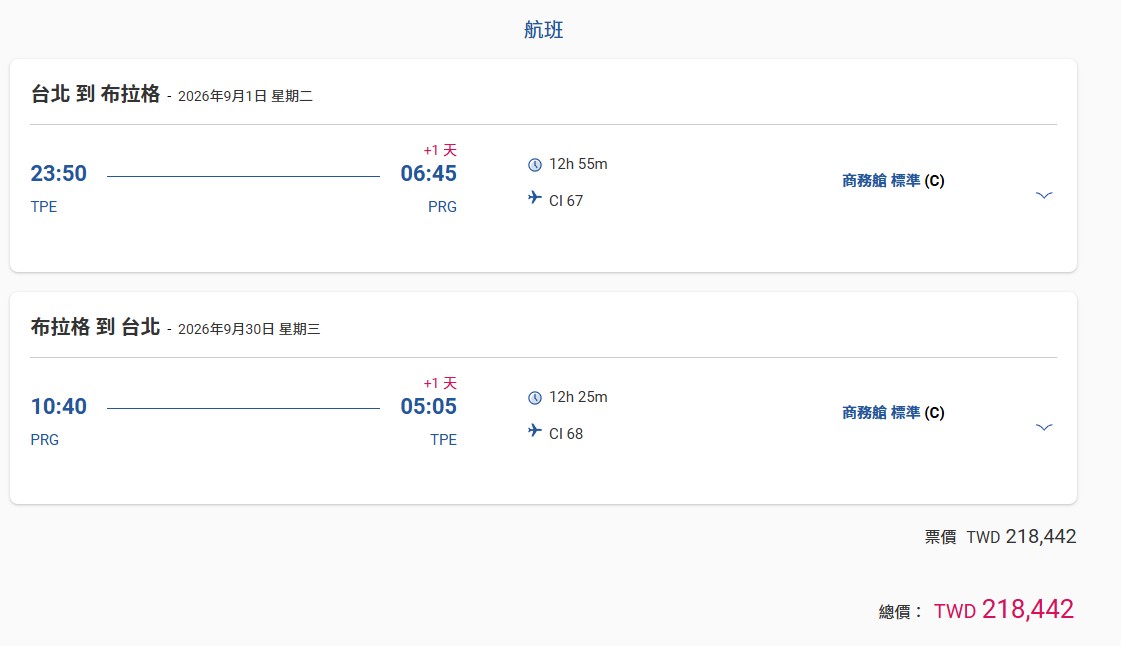Open 商務艙 標準 (C) fare for flight CI 67
Screen dimensions: 1121x646
coord(893,181)
